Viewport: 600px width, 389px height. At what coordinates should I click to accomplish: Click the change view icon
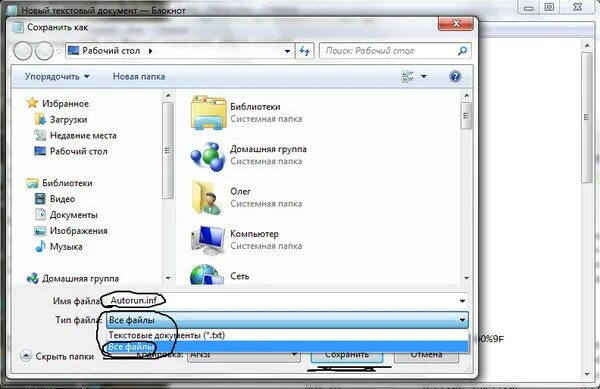[x=408, y=76]
